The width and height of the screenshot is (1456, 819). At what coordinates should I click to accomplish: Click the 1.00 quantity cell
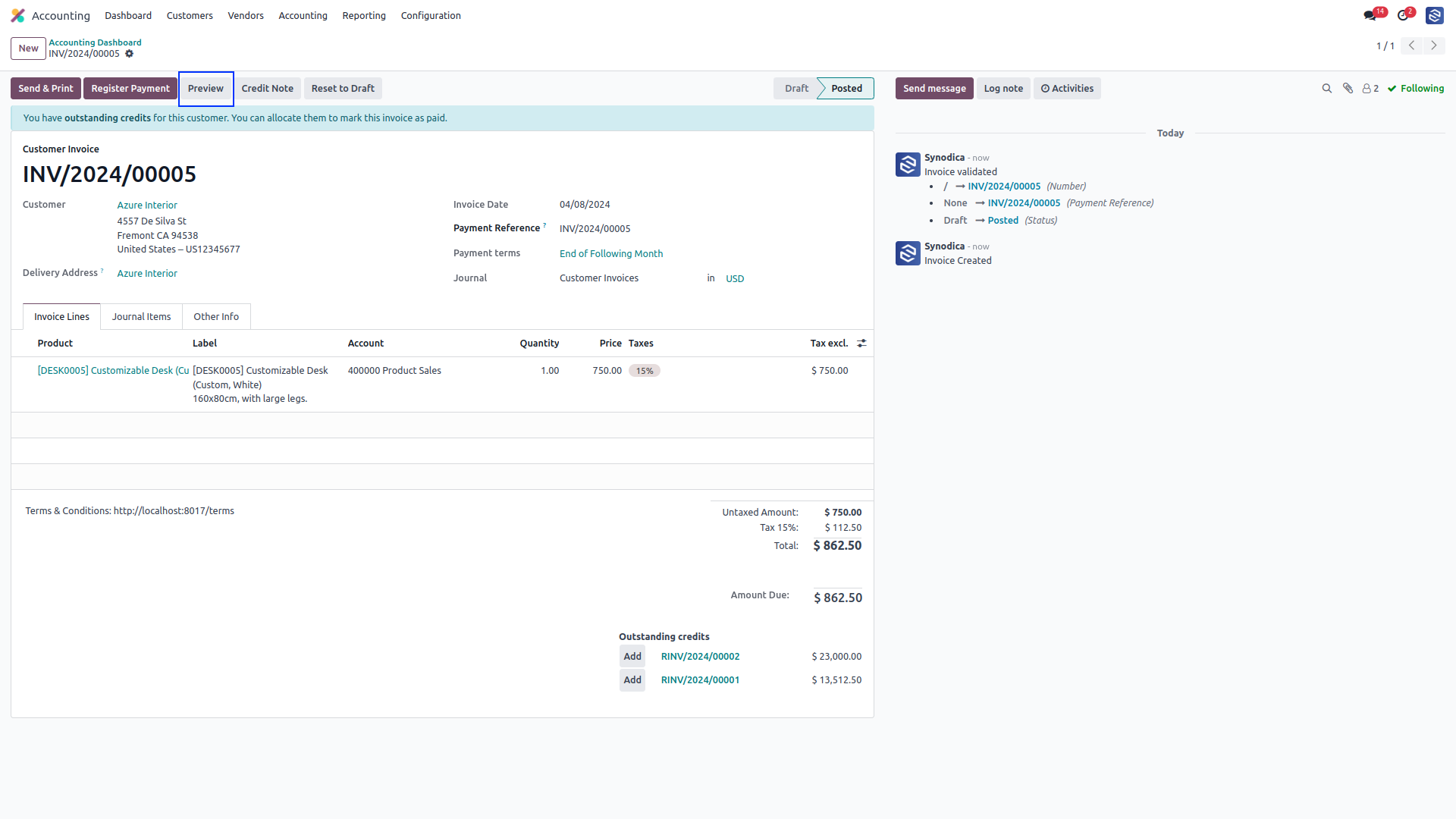click(550, 371)
